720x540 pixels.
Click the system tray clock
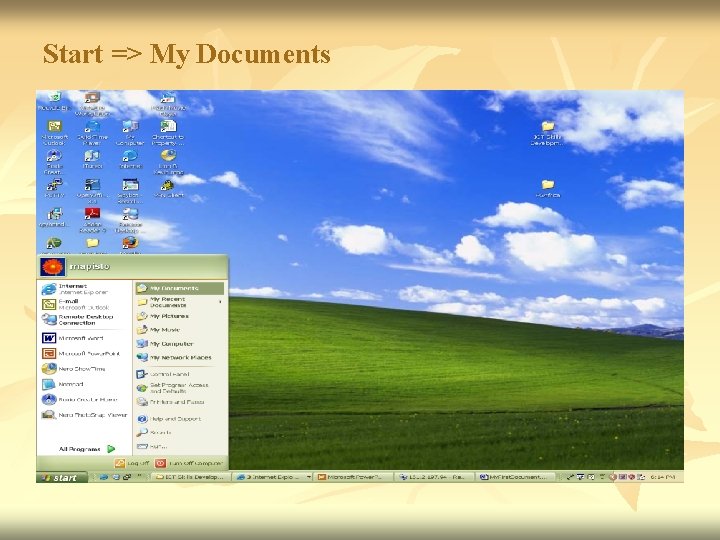[x=664, y=478]
